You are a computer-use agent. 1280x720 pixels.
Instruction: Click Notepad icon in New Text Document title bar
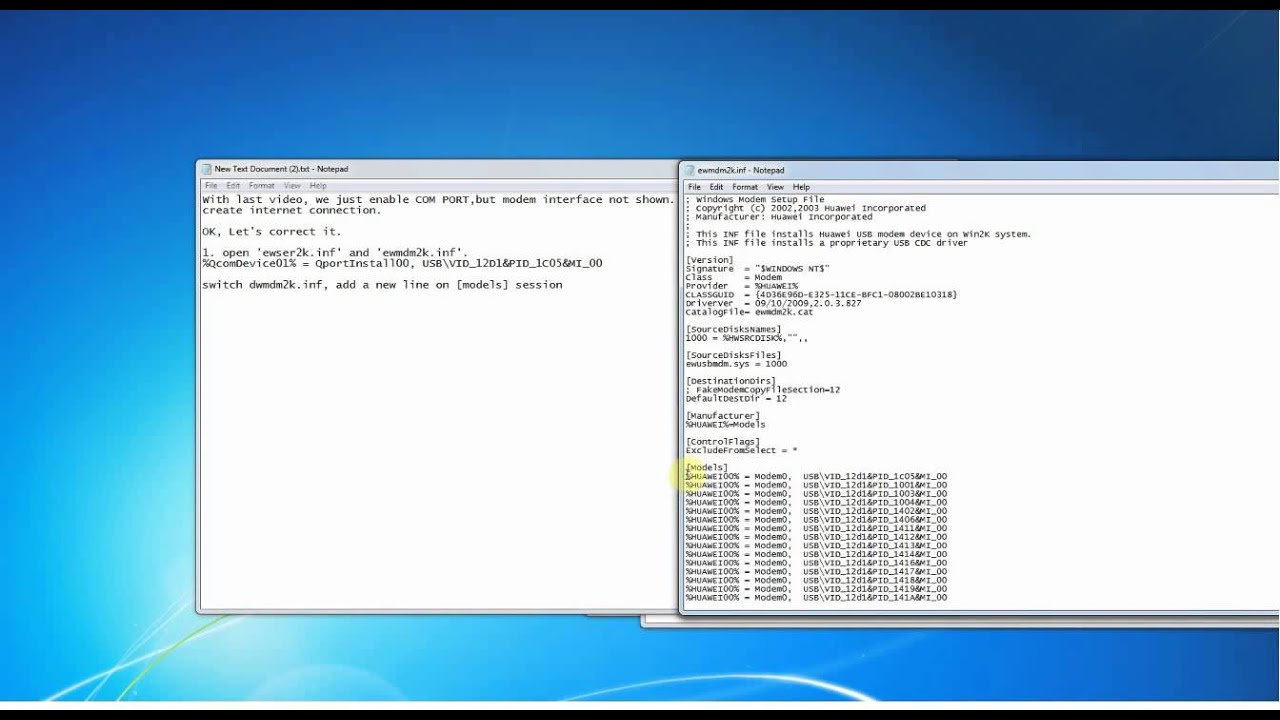coord(207,169)
